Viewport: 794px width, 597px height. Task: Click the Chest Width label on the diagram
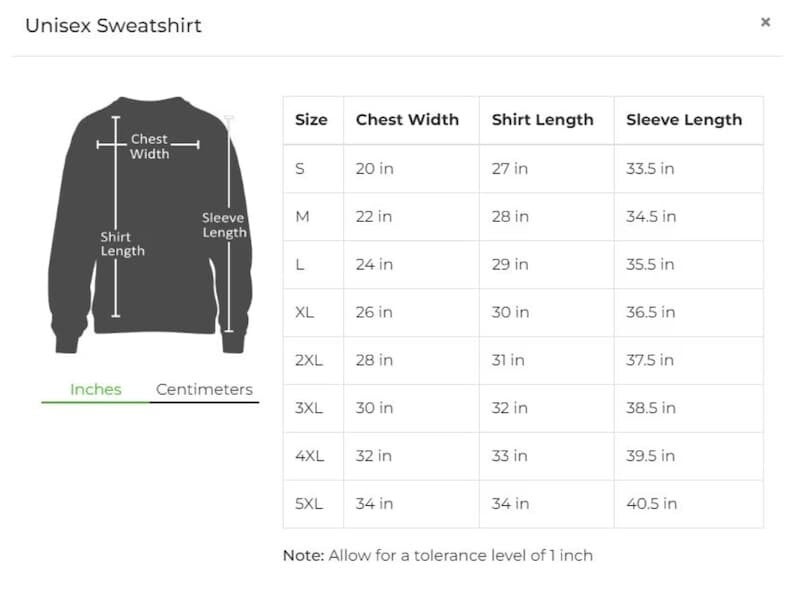pyautogui.click(x=149, y=147)
